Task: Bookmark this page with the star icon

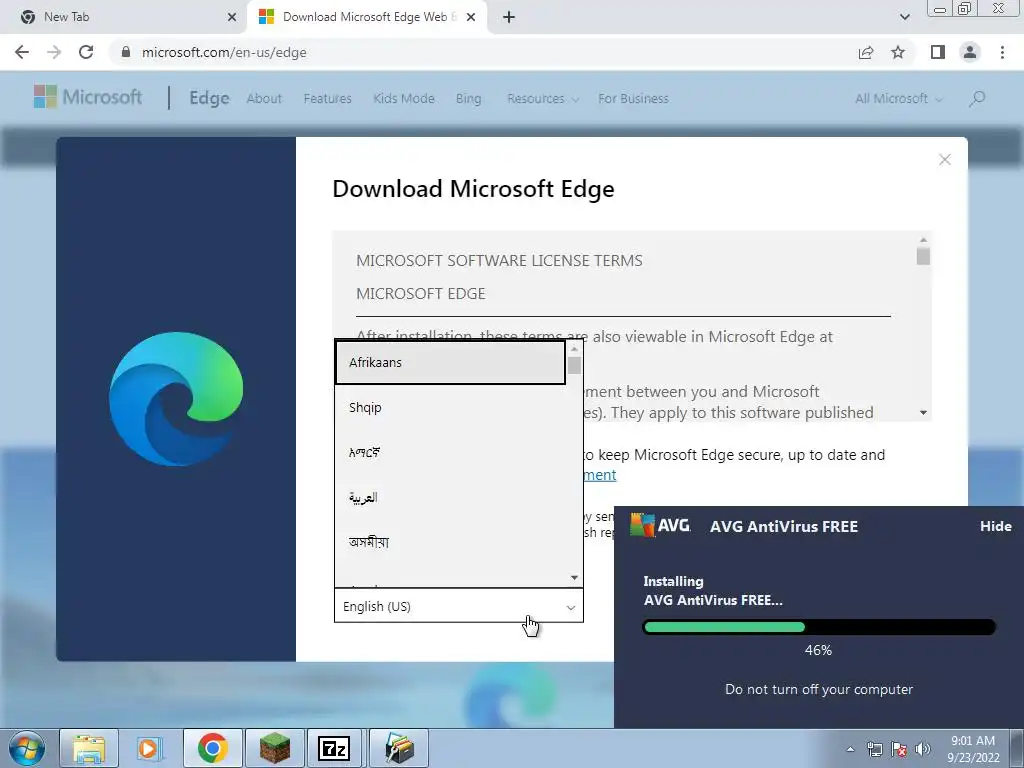Action: coord(898,52)
